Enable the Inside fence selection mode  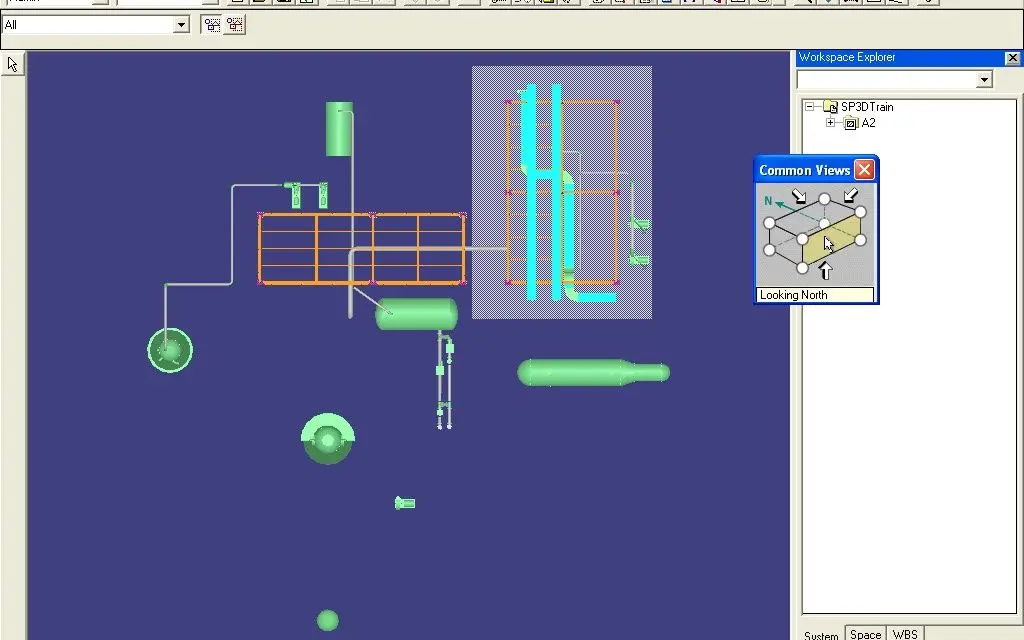pos(212,25)
